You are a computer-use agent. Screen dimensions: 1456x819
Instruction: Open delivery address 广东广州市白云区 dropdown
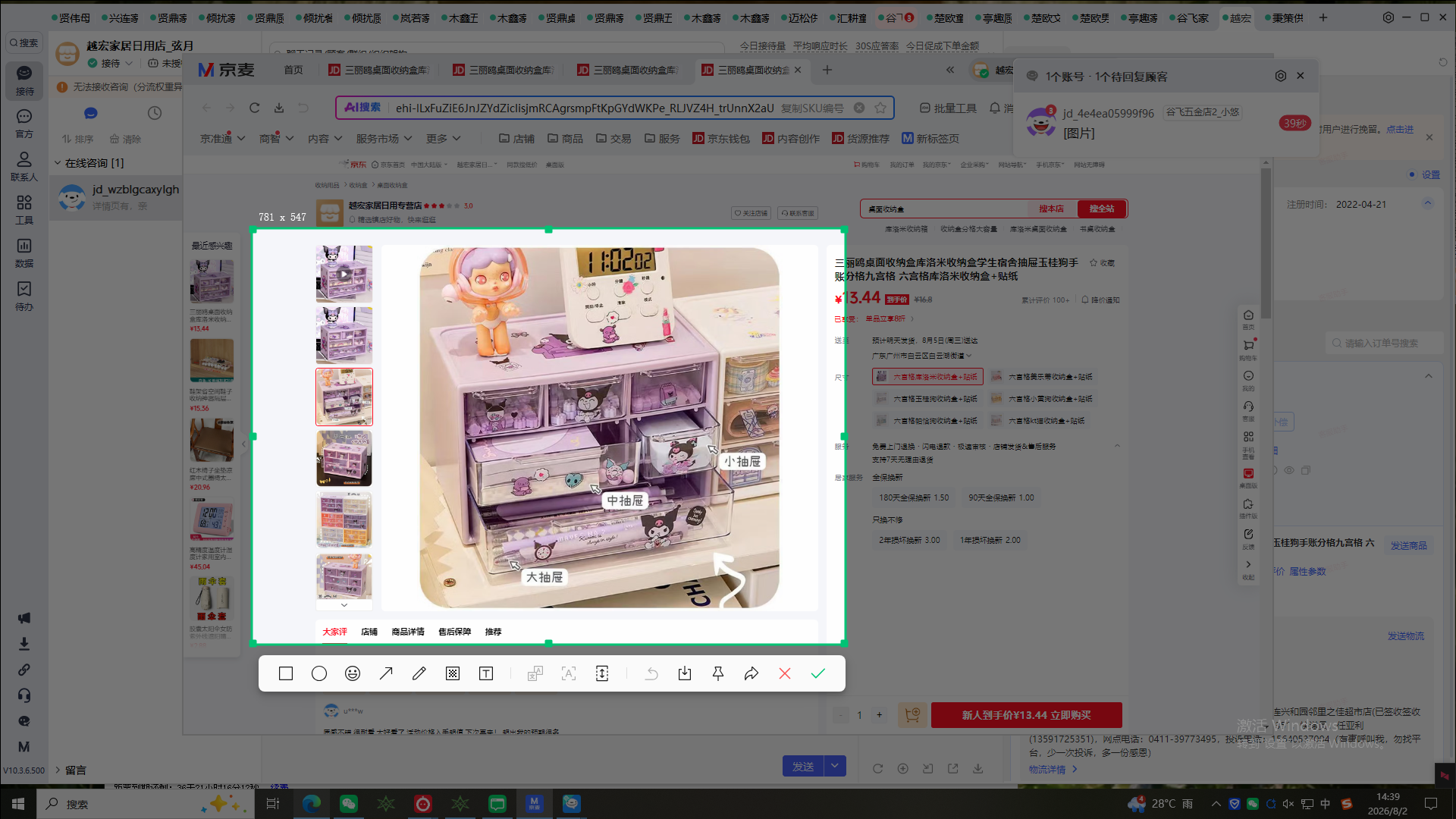[921, 356]
